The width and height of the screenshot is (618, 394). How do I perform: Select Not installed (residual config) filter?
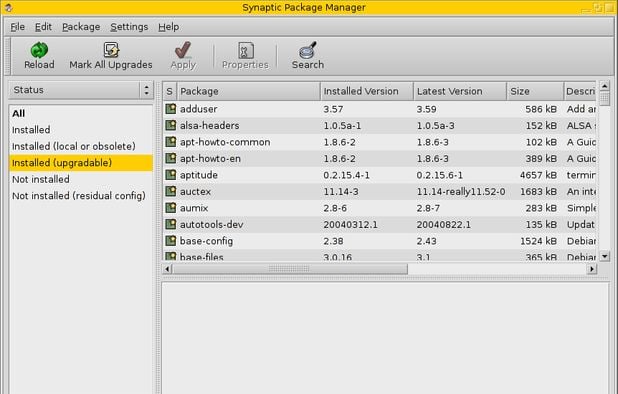pos(79,196)
